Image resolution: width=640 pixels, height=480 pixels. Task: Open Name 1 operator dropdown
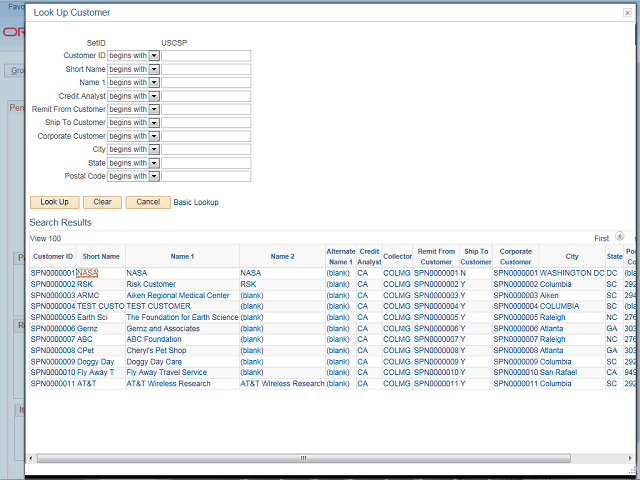pos(154,82)
